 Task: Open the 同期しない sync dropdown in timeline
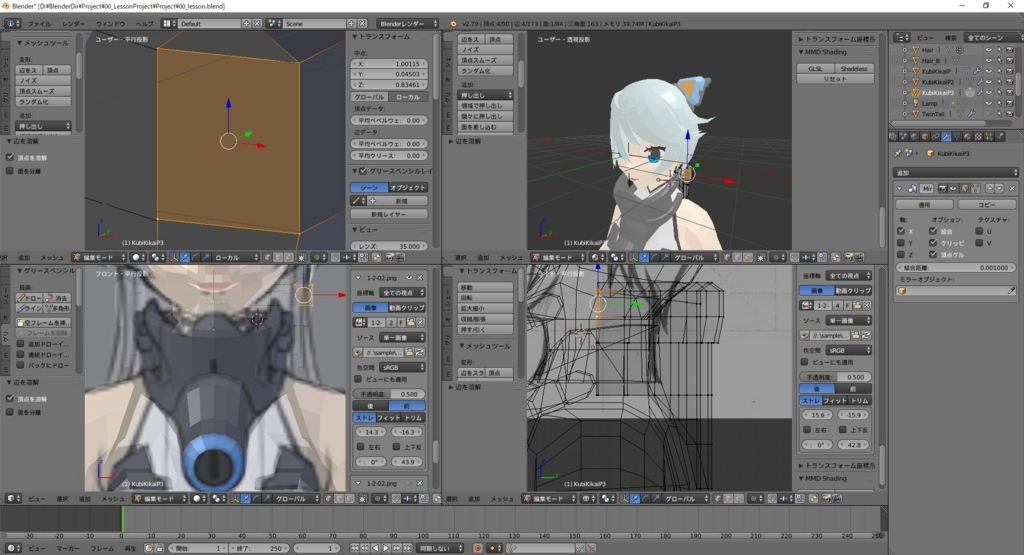click(x=440, y=548)
